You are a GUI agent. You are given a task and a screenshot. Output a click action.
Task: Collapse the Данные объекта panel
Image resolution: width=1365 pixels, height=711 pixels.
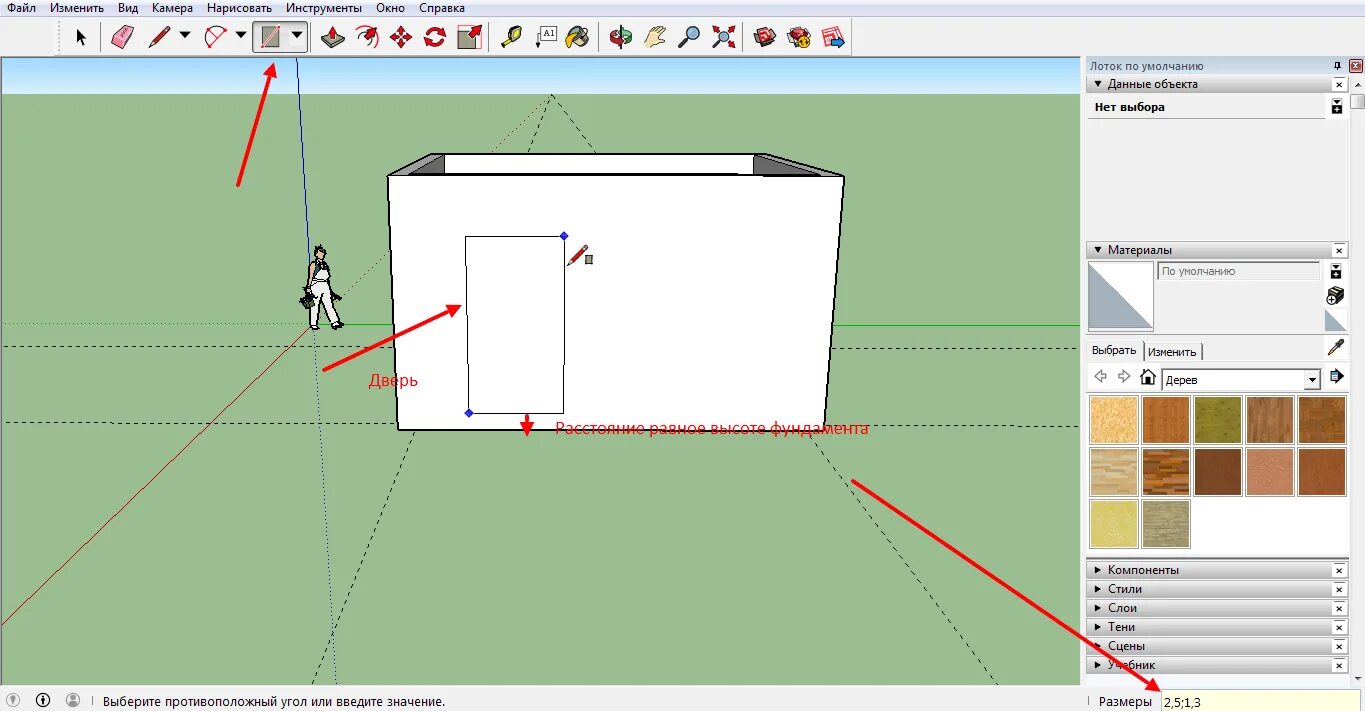click(x=1098, y=84)
